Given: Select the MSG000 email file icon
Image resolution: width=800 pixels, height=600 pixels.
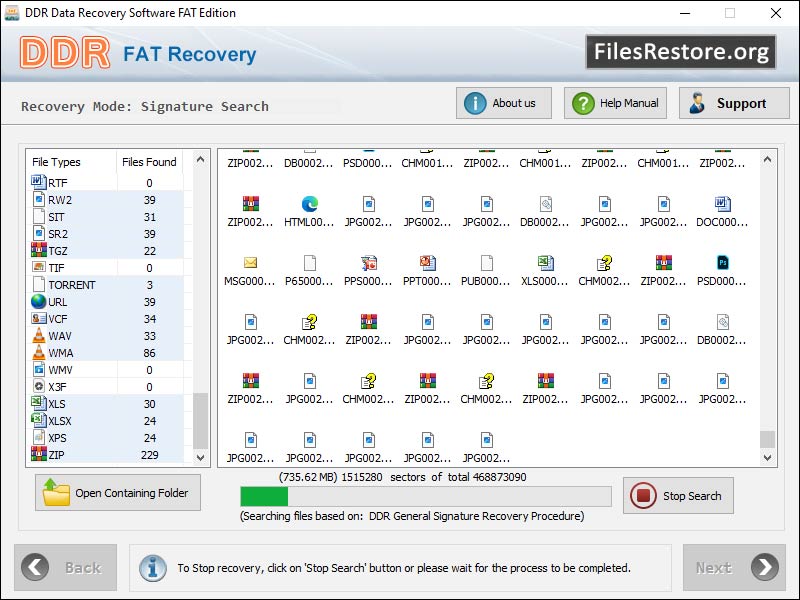Looking at the screenshot, I should coord(249,265).
